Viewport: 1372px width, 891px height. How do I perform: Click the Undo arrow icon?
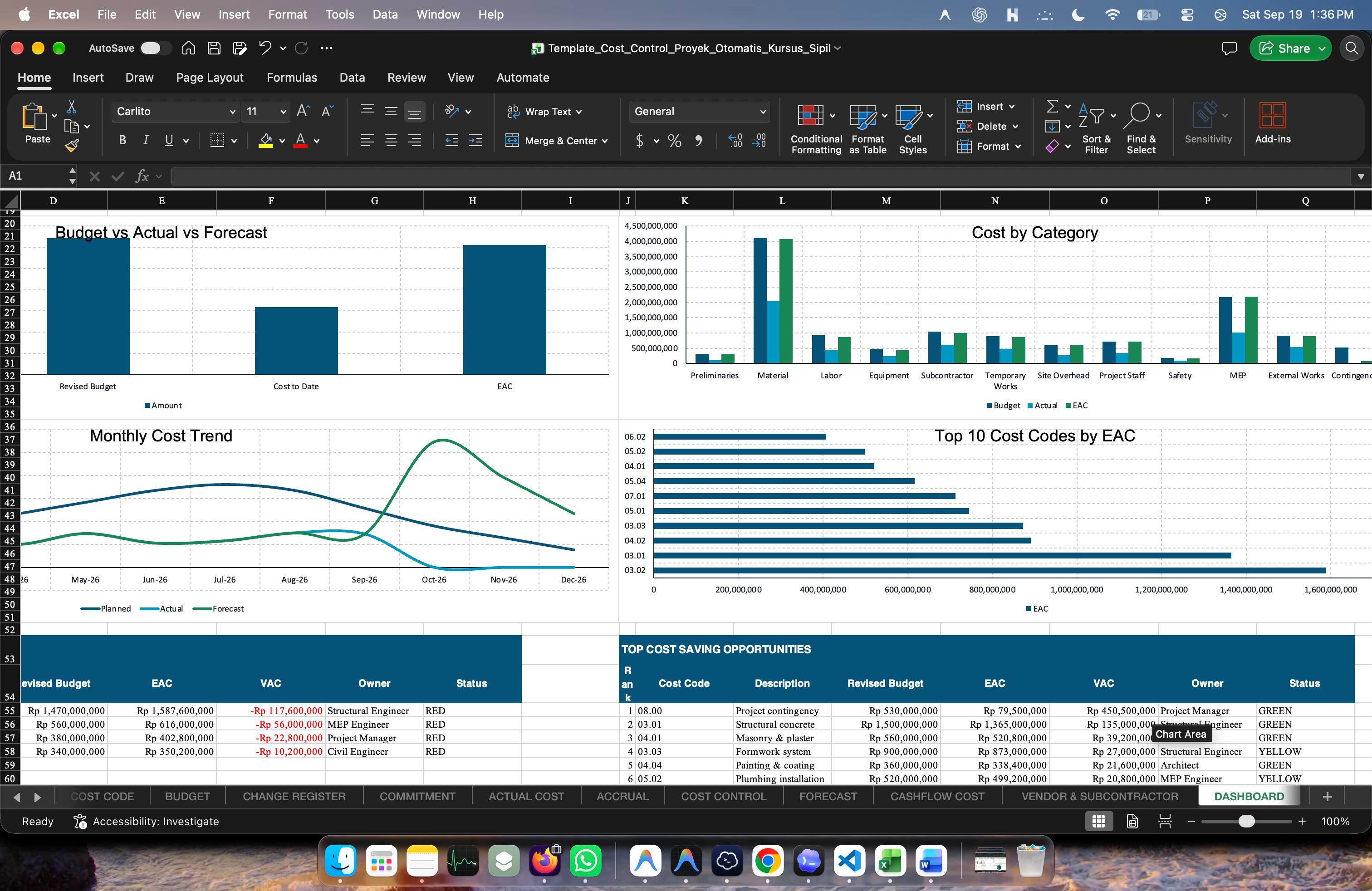pyautogui.click(x=265, y=49)
